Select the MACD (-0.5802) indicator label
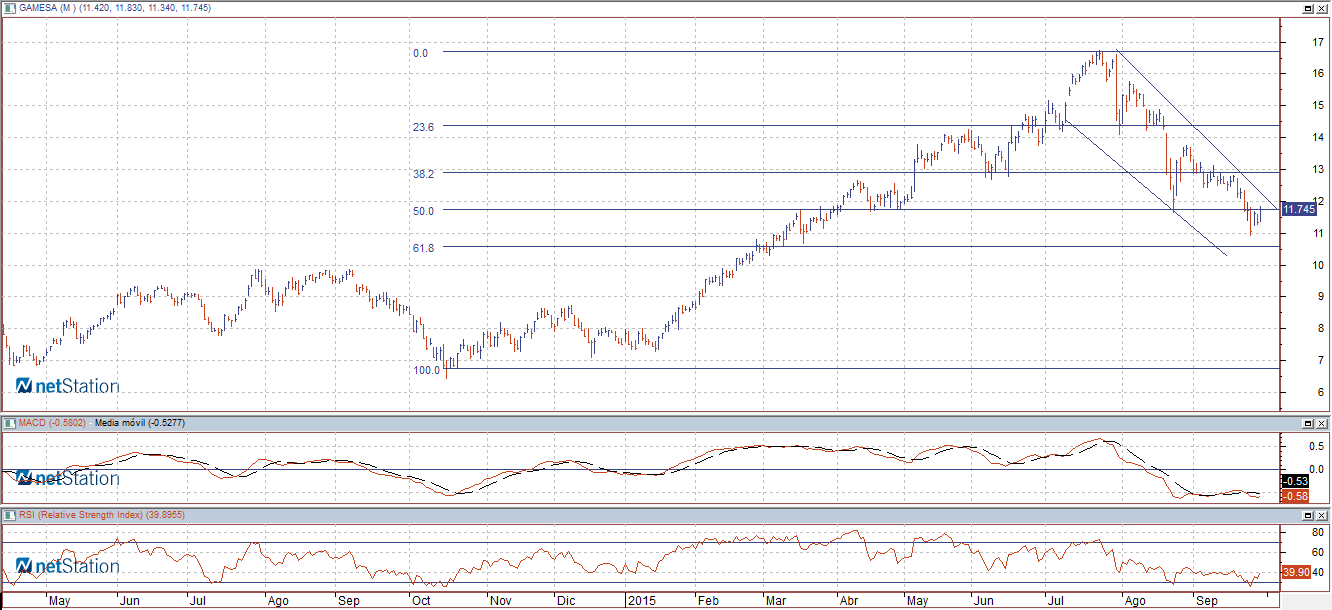 coord(52,423)
